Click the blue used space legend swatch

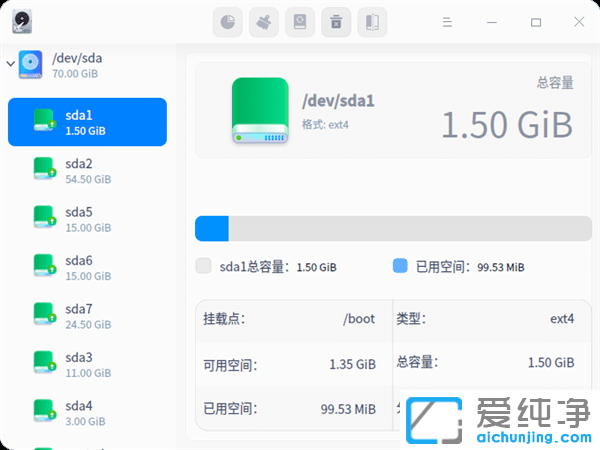point(400,266)
